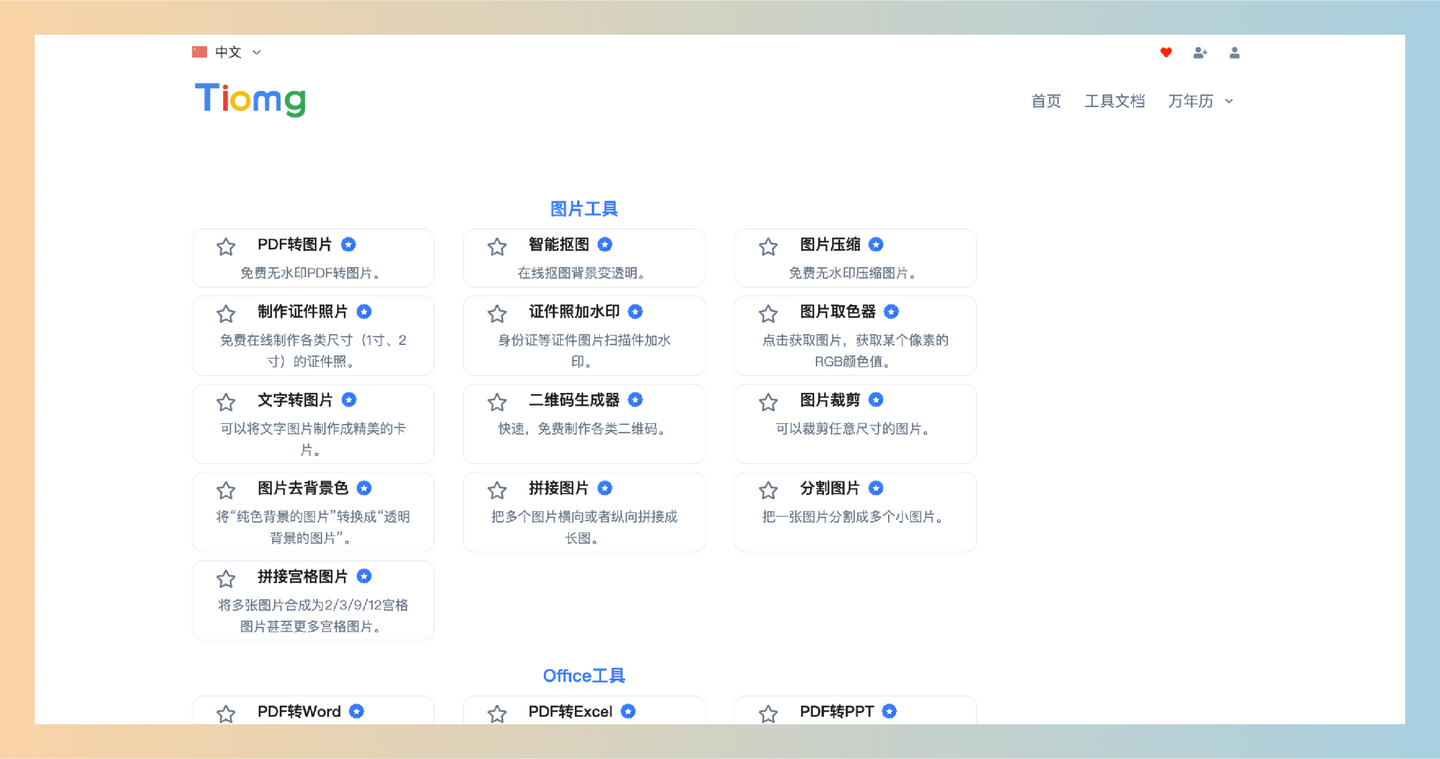
Task: Open the PDF转Excel tool title
Action: pyautogui.click(x=570, y=711)
